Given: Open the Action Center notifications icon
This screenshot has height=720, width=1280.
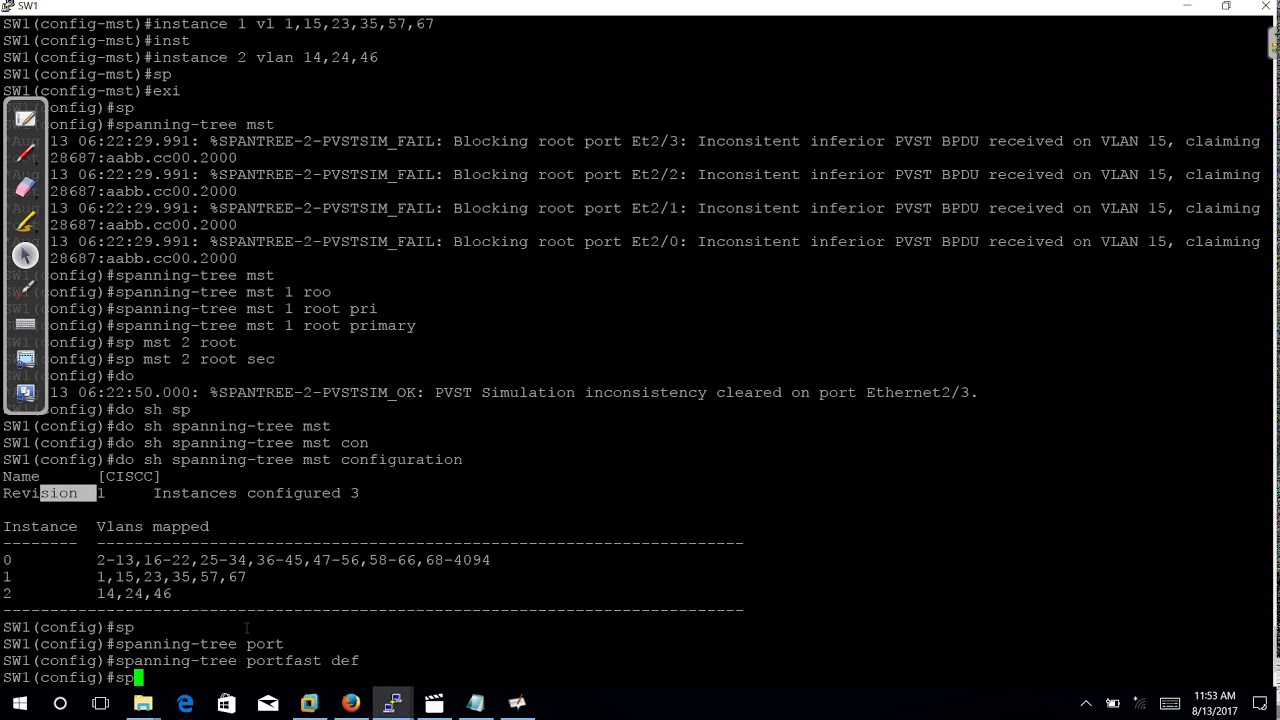Looking at the screenshot, I should [x=1259, y=704].
